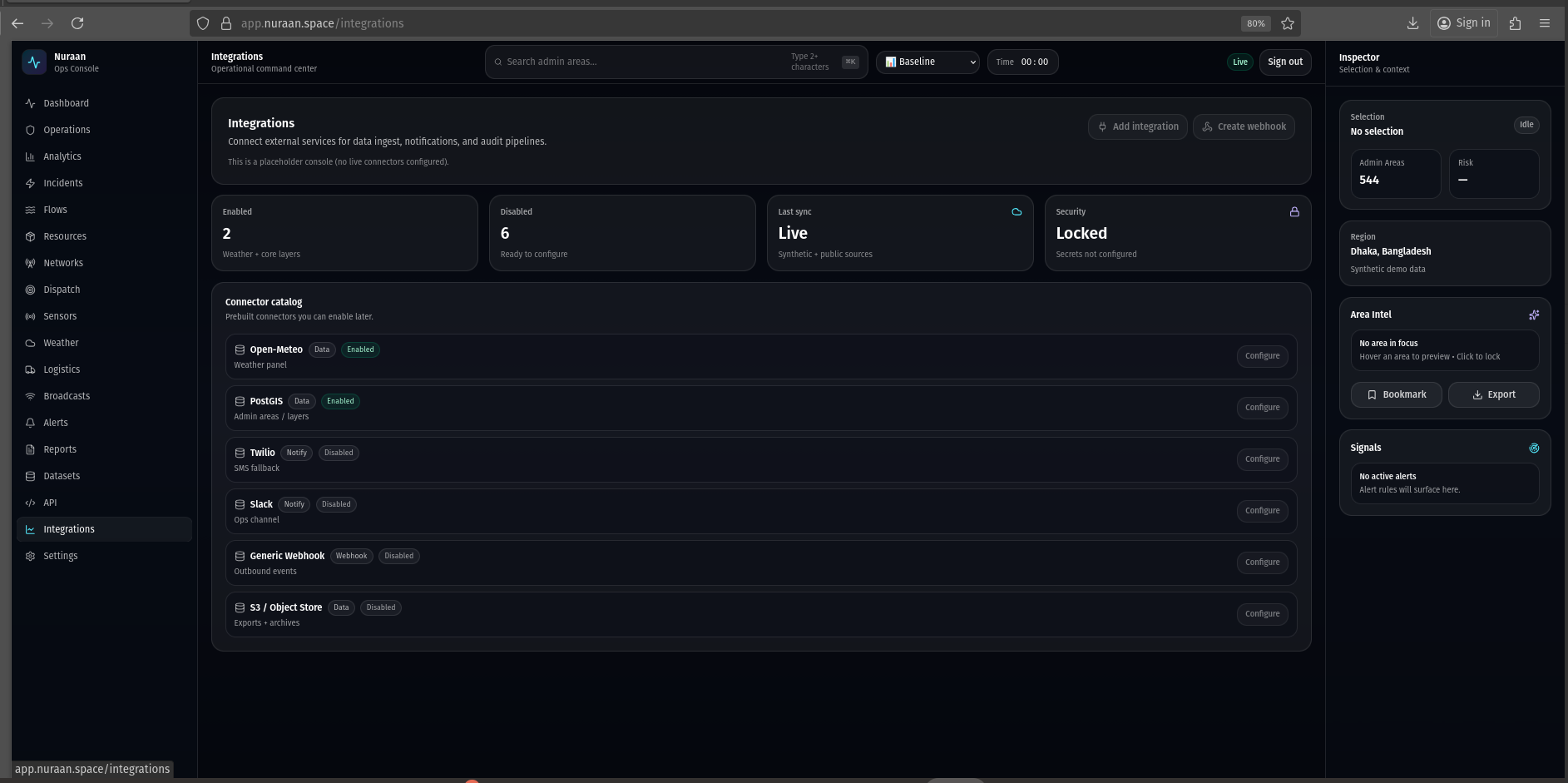Click the Add integration button
The height and width of the screenshot is (783, 1568).
click(x=1137, y=126)
